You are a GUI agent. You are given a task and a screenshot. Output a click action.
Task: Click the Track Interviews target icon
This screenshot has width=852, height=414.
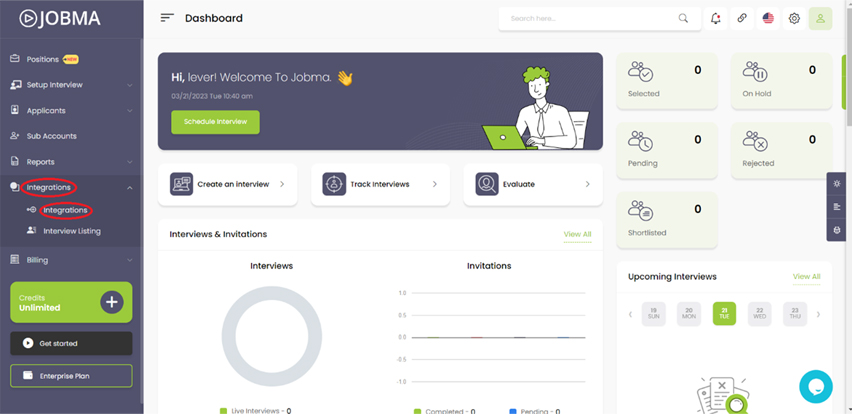click(334, 184)
